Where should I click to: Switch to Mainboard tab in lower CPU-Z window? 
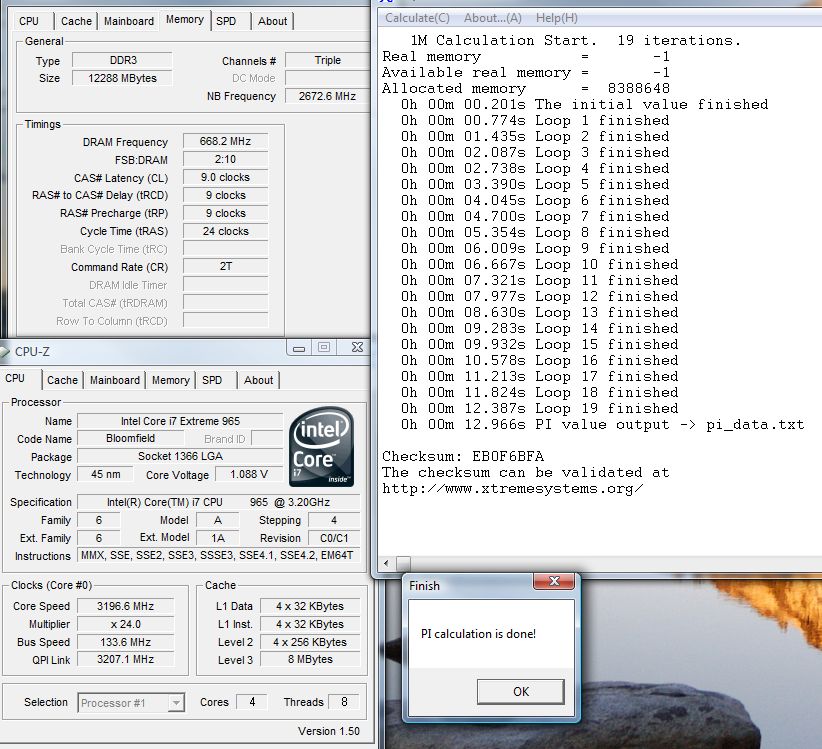tap(115, 380)
